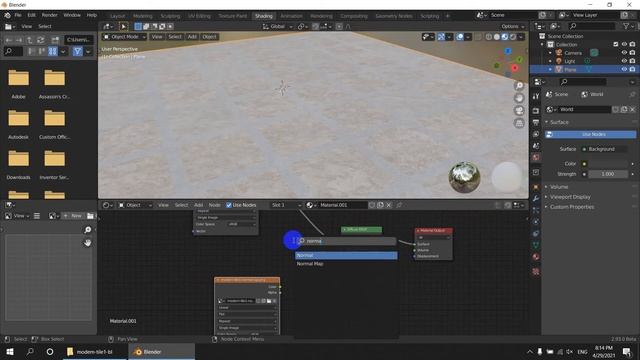Go back in file browser history

coord(9,40)
